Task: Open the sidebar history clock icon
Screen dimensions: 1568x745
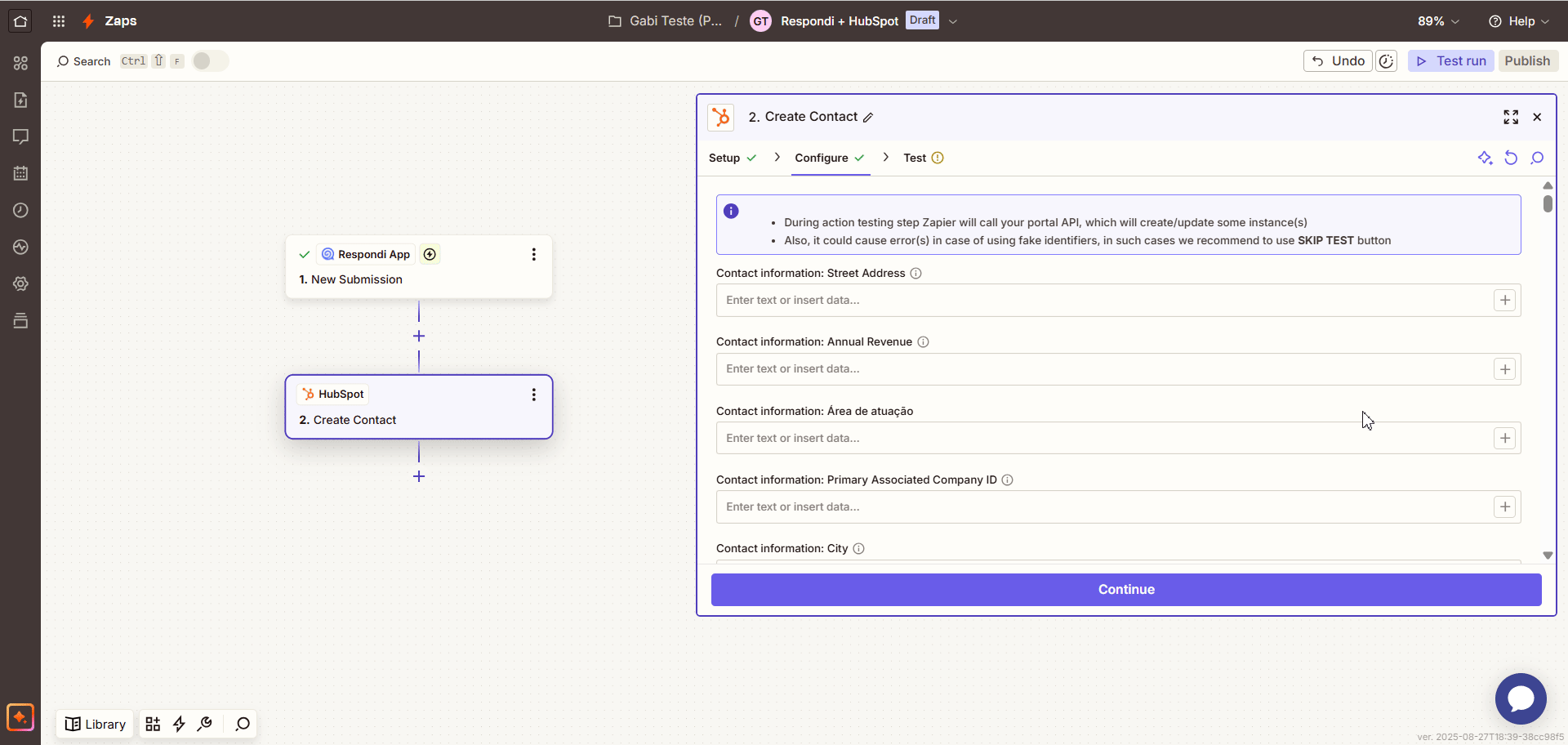Action: point(20,210)
